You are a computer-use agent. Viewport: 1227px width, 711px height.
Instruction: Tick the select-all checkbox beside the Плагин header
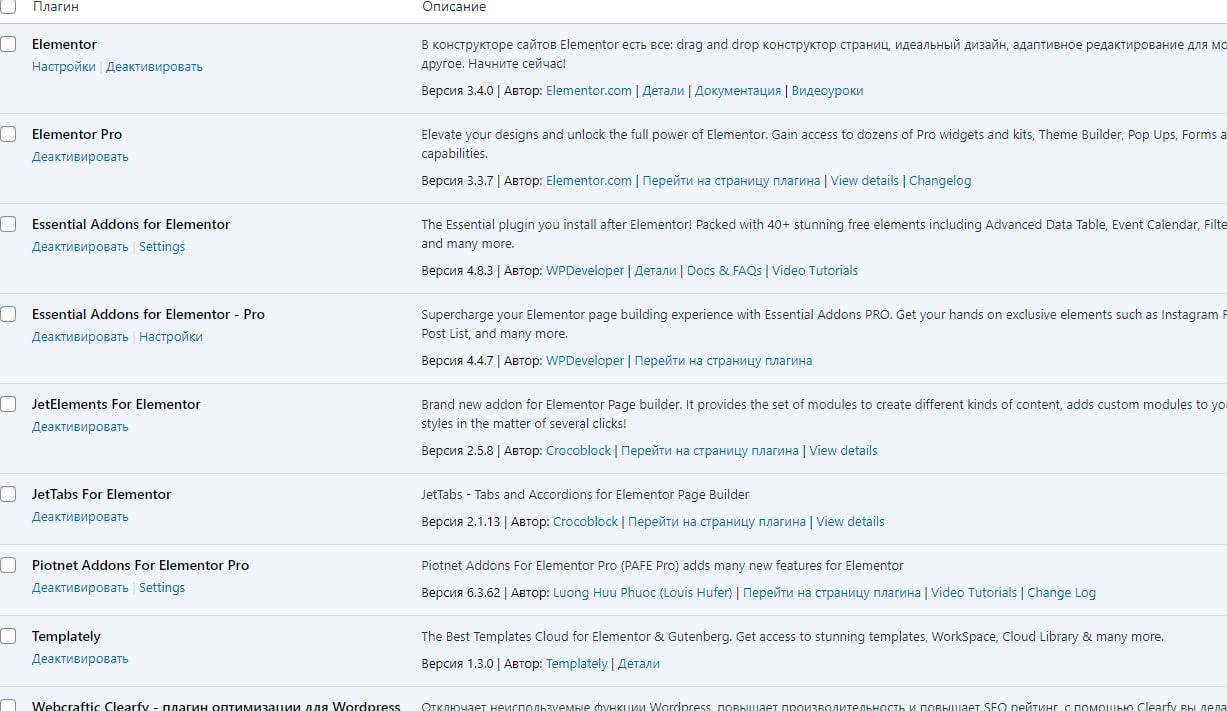point(8,6)
